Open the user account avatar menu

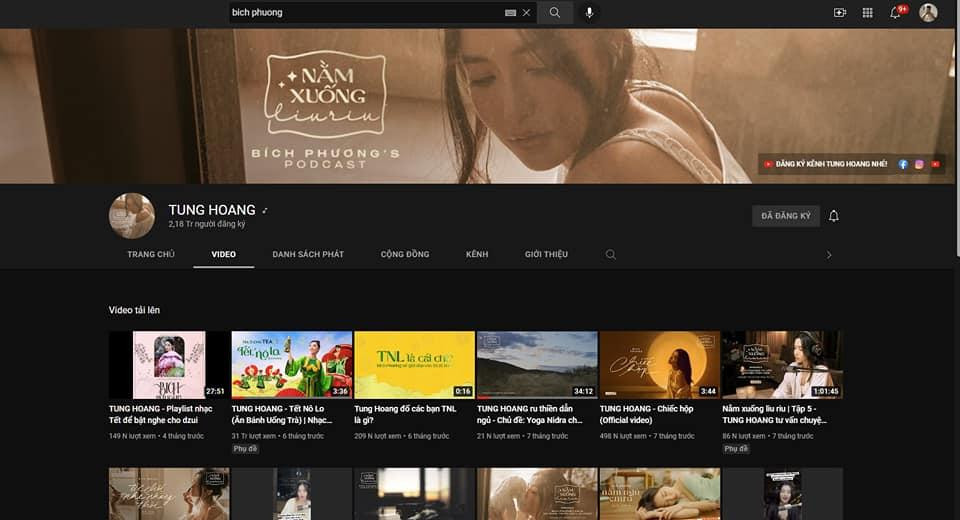[928, 13]
